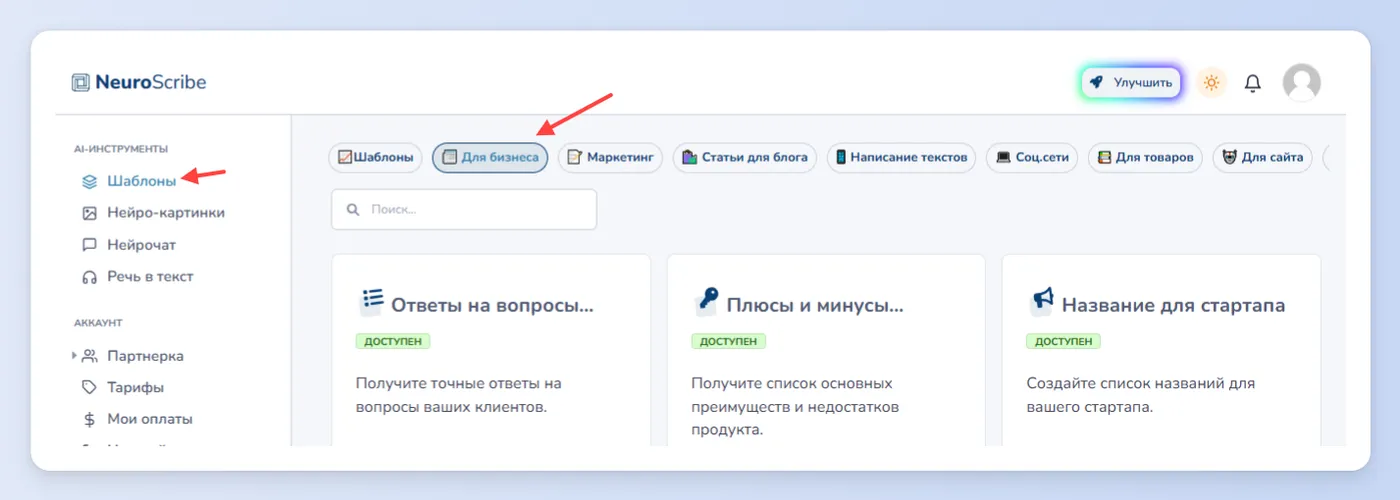Click the people icon beside Партнерка
Screen dimensions: 1400x500
tap(89, 356)
